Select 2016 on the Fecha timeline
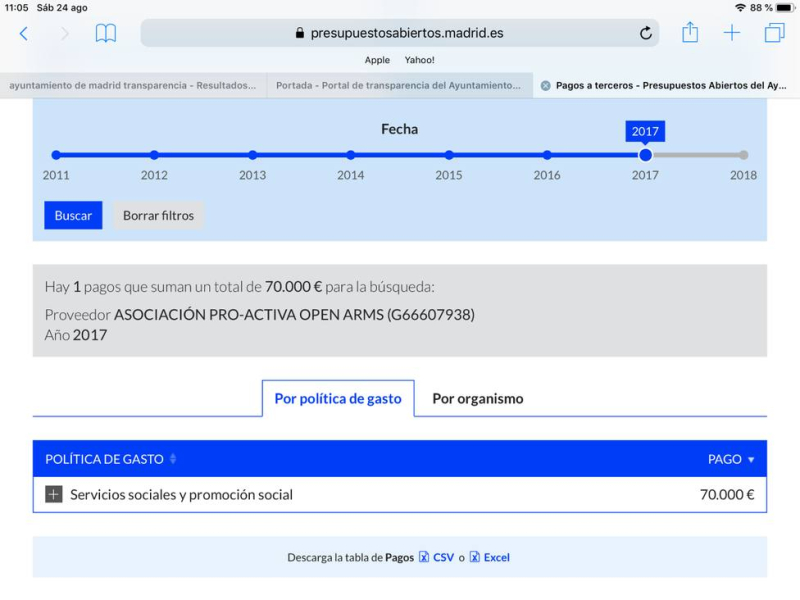The image size is (800, 600). (547, 155)
